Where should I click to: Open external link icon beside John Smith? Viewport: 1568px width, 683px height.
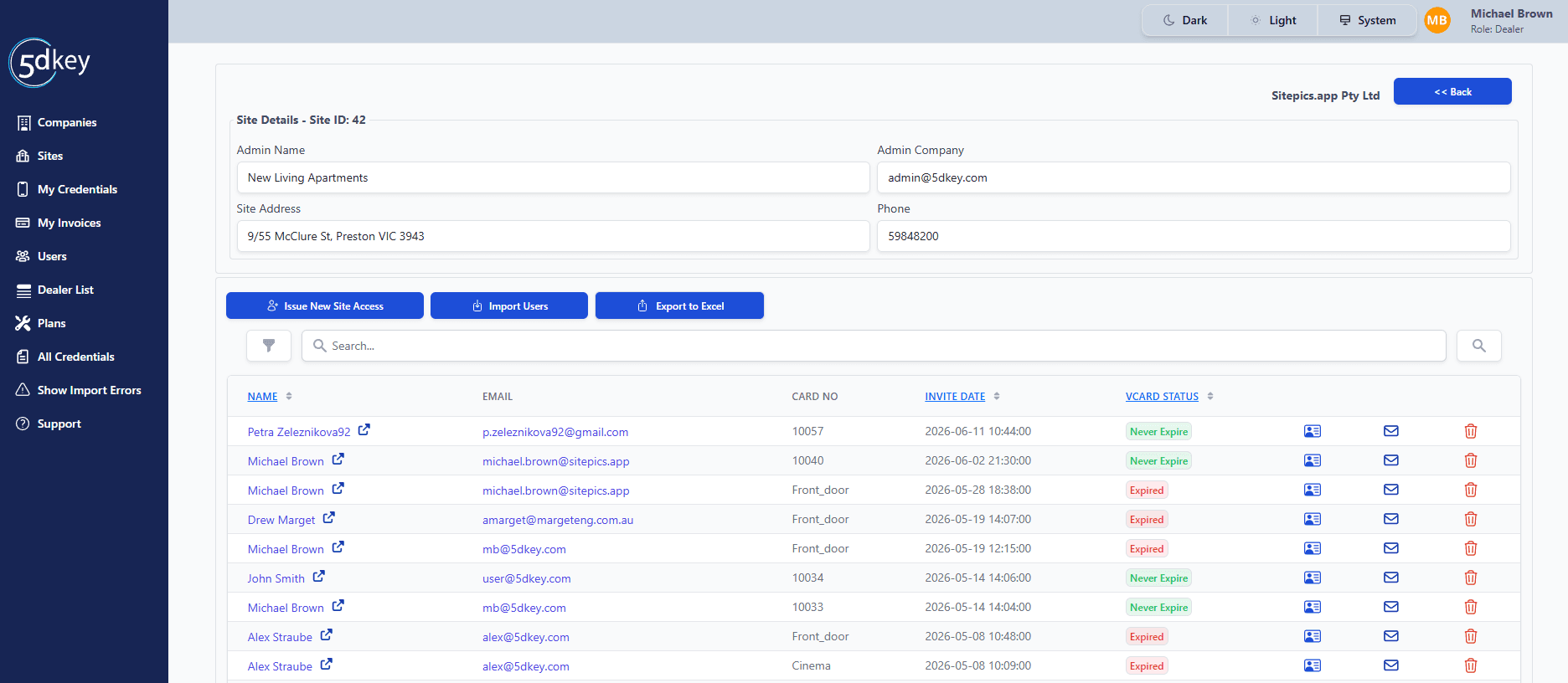pos(319,577)
